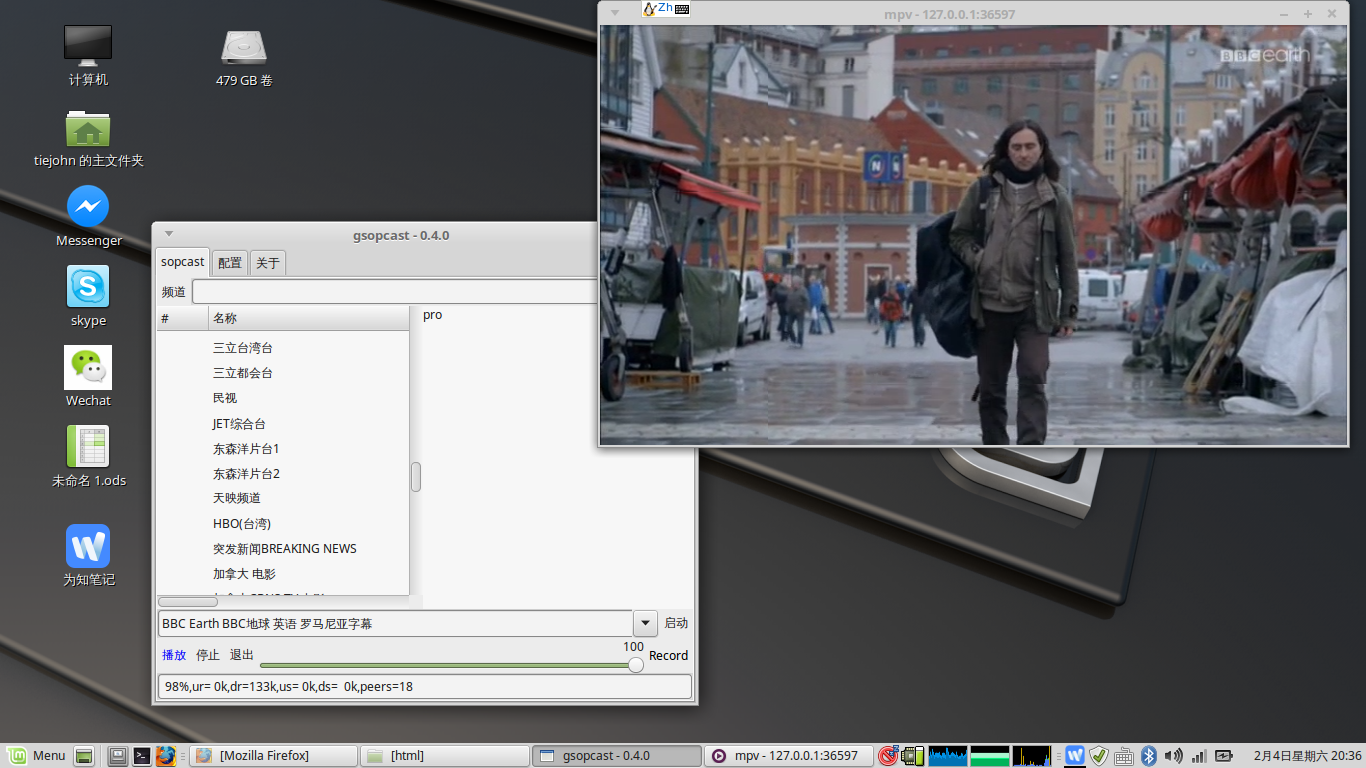Open file manager launcher in panel

pyautogui.click(x=118, y=756)
